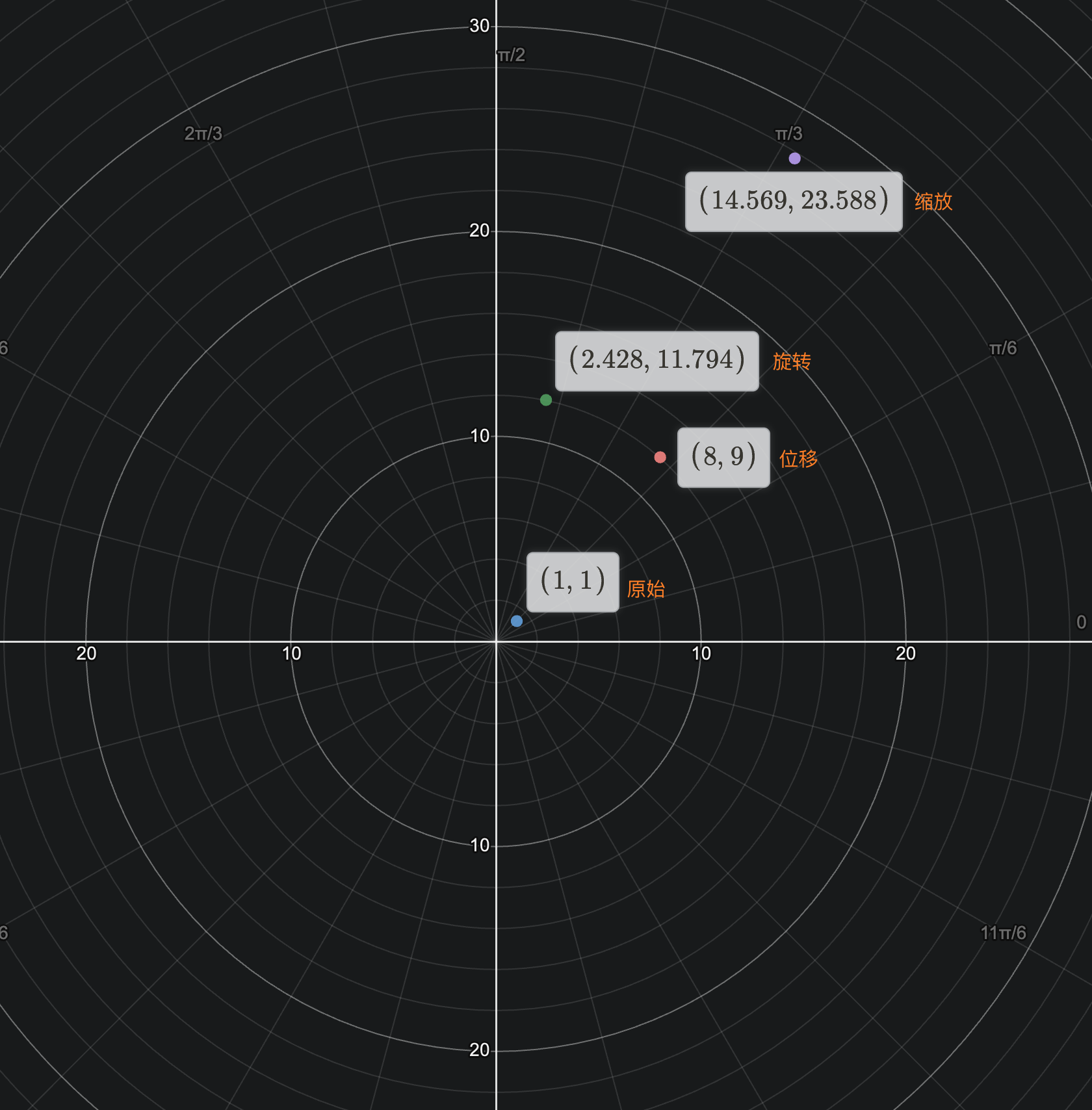Select the blue 原始 point
Screen dimensions: 1092x1110
point(517,621)
